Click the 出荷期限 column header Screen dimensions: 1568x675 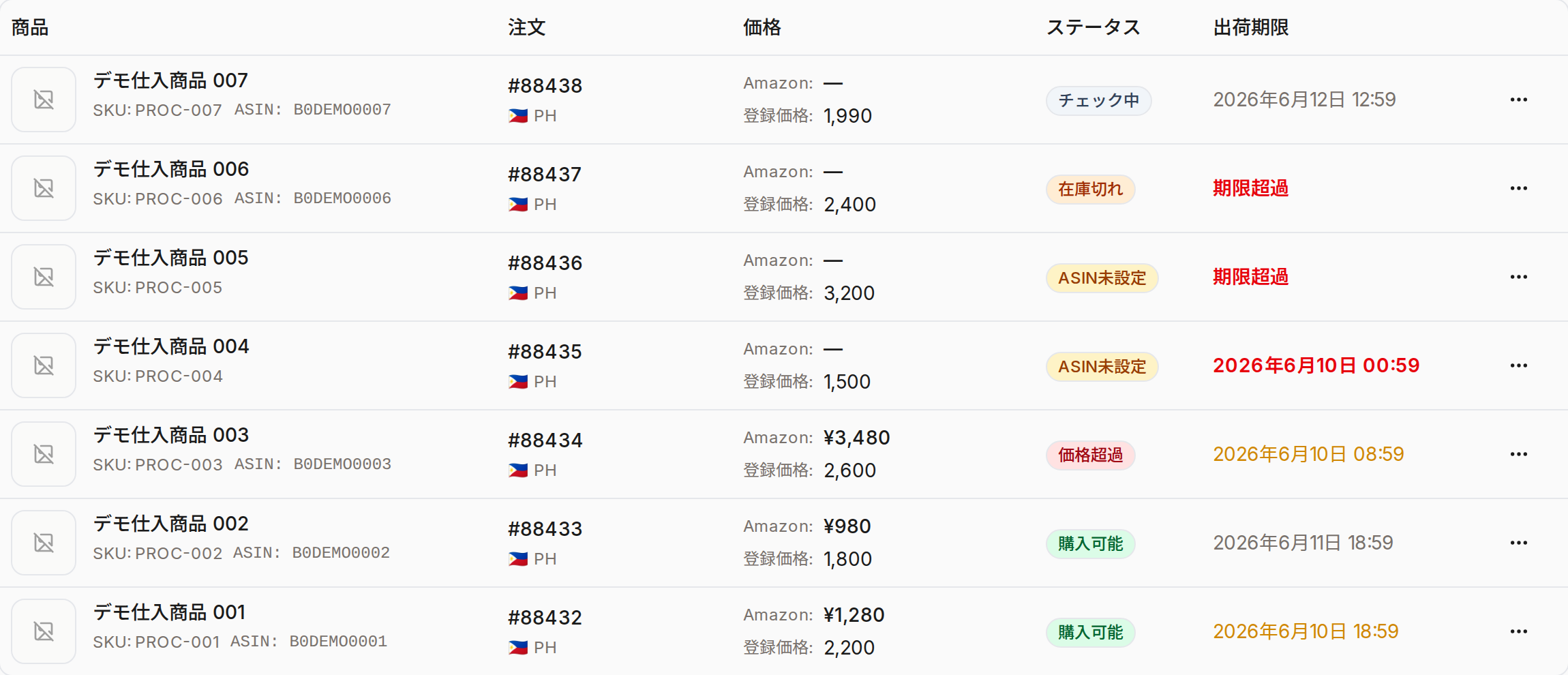click(x=1251, y=27)
